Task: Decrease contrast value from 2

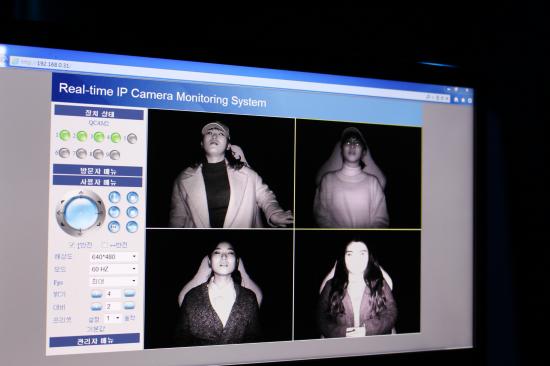Action: point(96,307)
